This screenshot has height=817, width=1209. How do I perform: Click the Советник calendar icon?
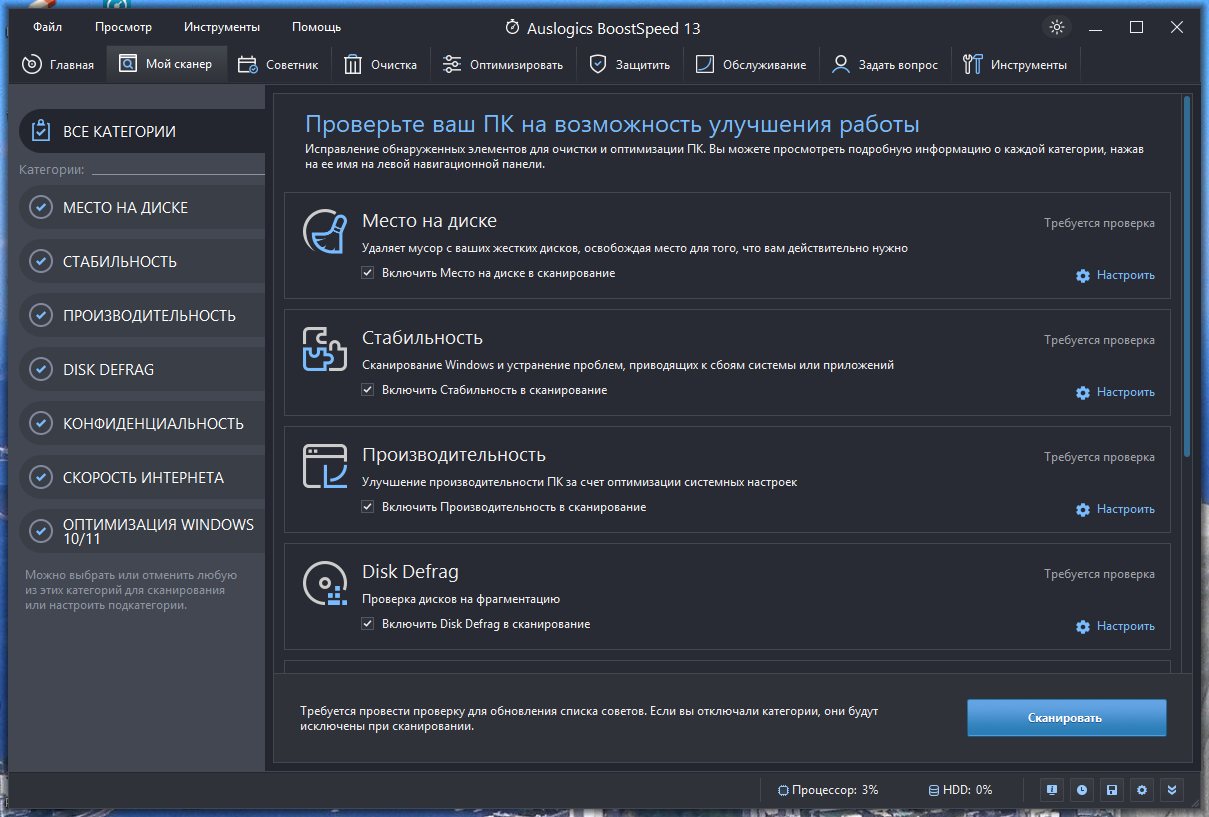tap(248, 65)
